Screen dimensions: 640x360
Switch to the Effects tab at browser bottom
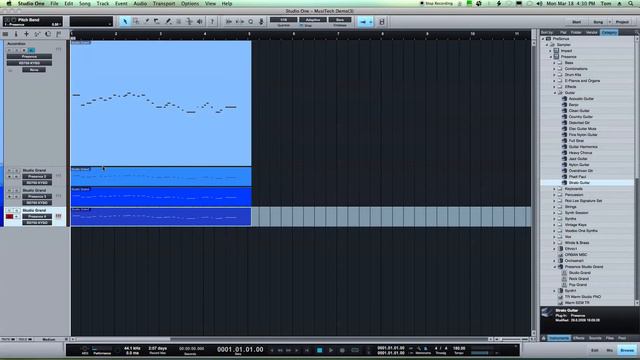(x=578, y=338)
